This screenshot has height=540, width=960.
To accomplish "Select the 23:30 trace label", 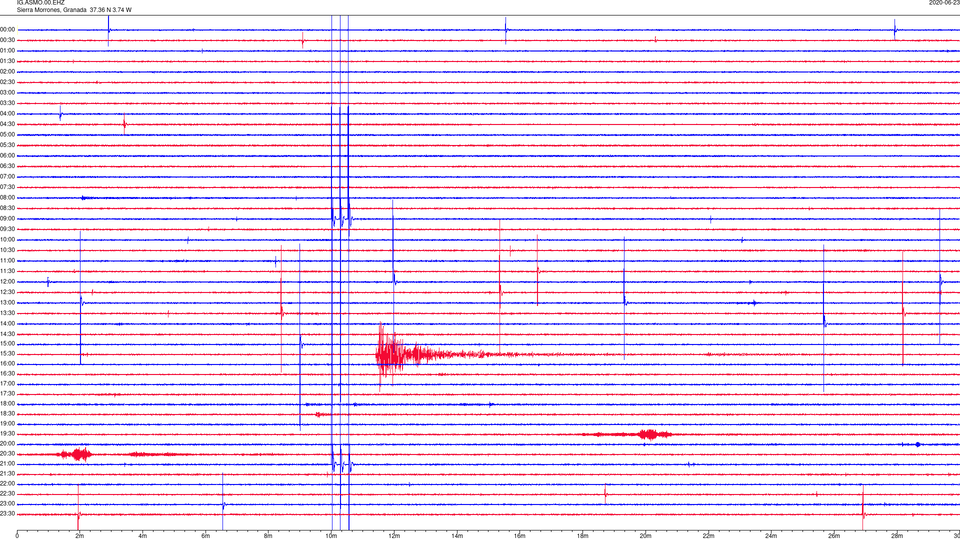I will (7, 514).
